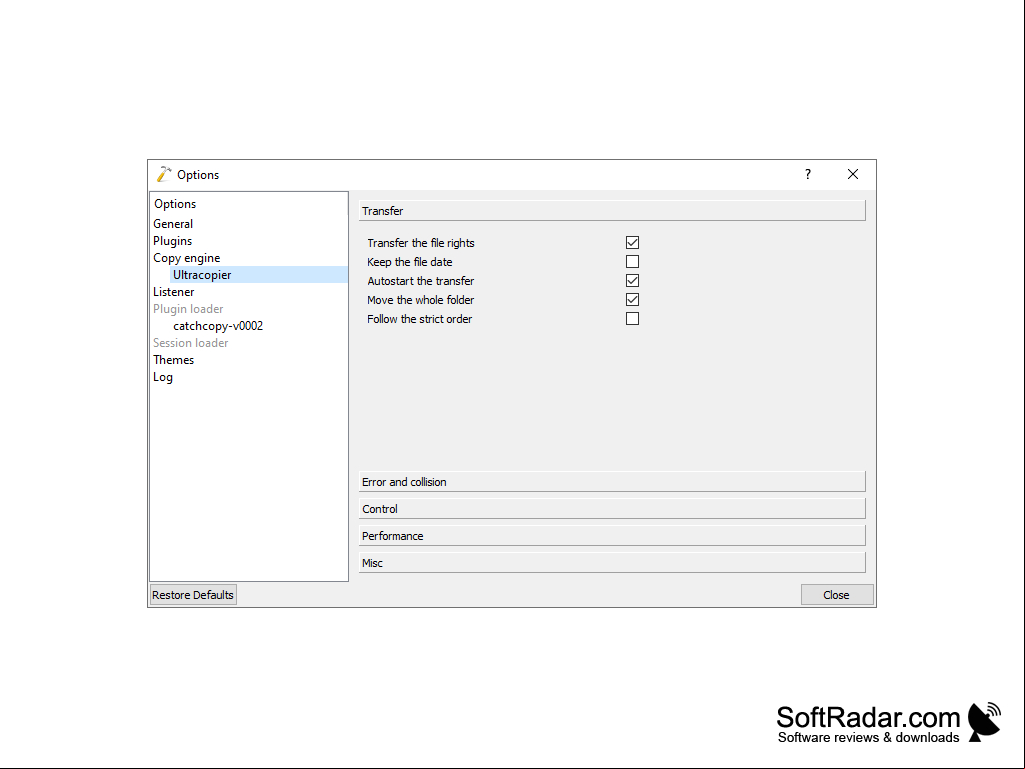The width and height of the screenshot is (1025, 769).
Task: Uncheck Transfer the file rights checkbox
Action: (x=632, y=243)
